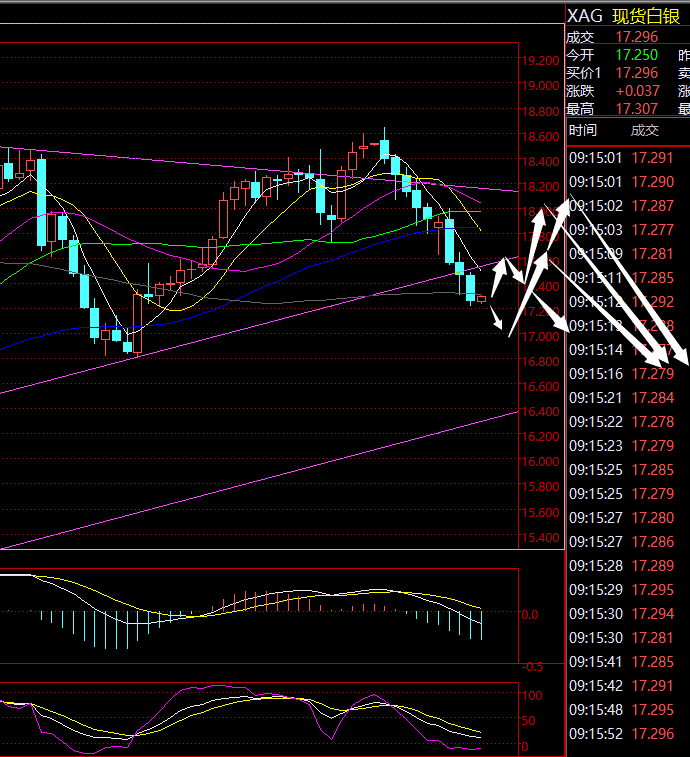Click the latest MACD histogram bar
Image resolution: width=690 pixels, height=757 pixels.
tap(482, 625)
